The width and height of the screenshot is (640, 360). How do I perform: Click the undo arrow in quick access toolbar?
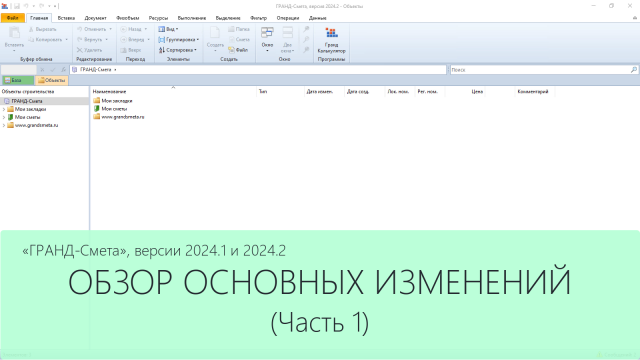[x=26, y=6]
